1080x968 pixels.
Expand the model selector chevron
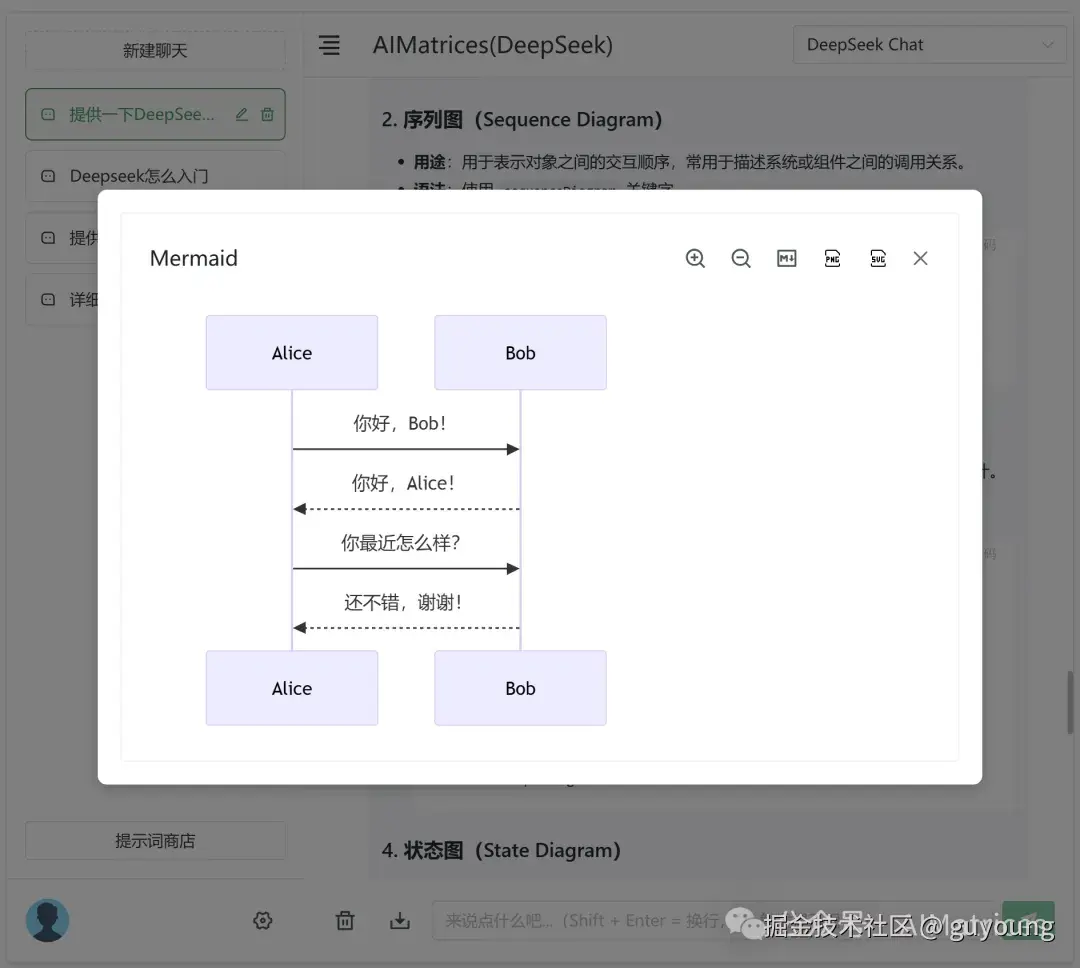pos(1048,44)
